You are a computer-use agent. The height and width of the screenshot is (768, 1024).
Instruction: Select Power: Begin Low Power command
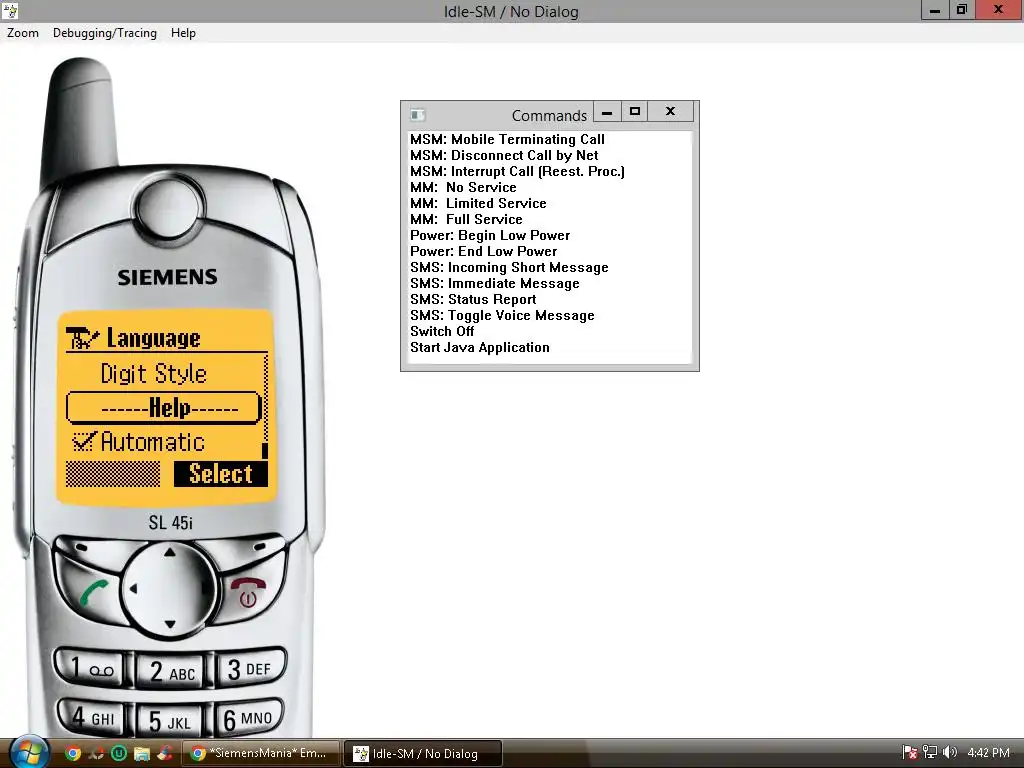tap(490, 235)
